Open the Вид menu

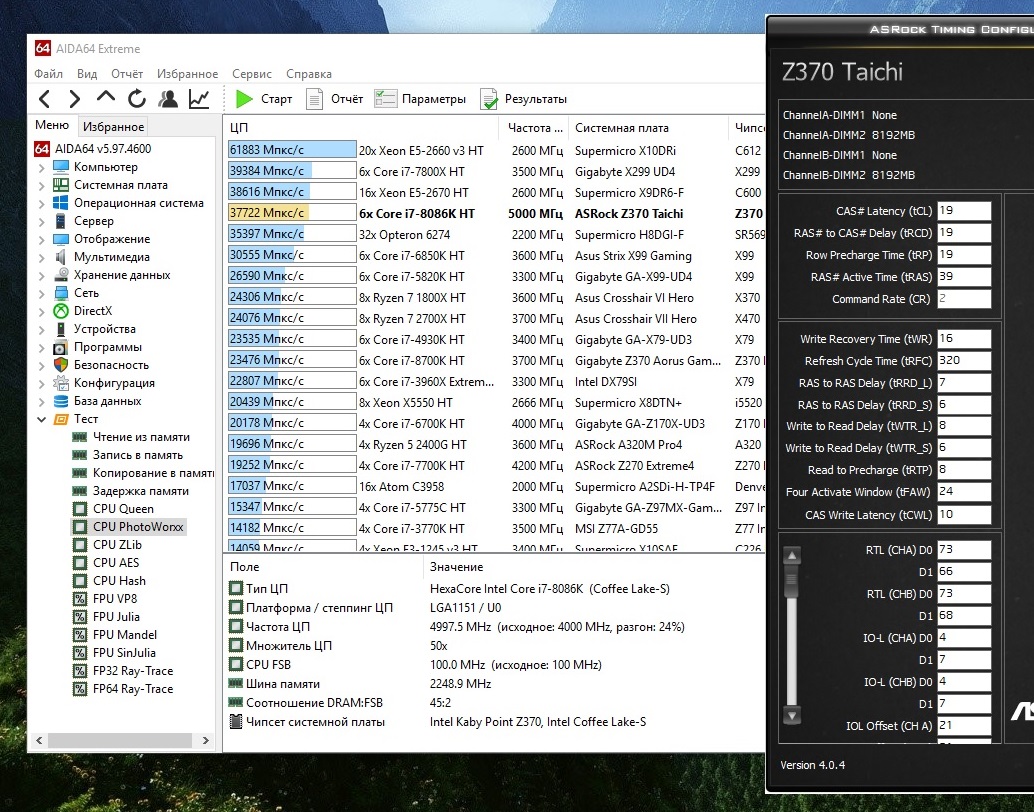[86, 74]
